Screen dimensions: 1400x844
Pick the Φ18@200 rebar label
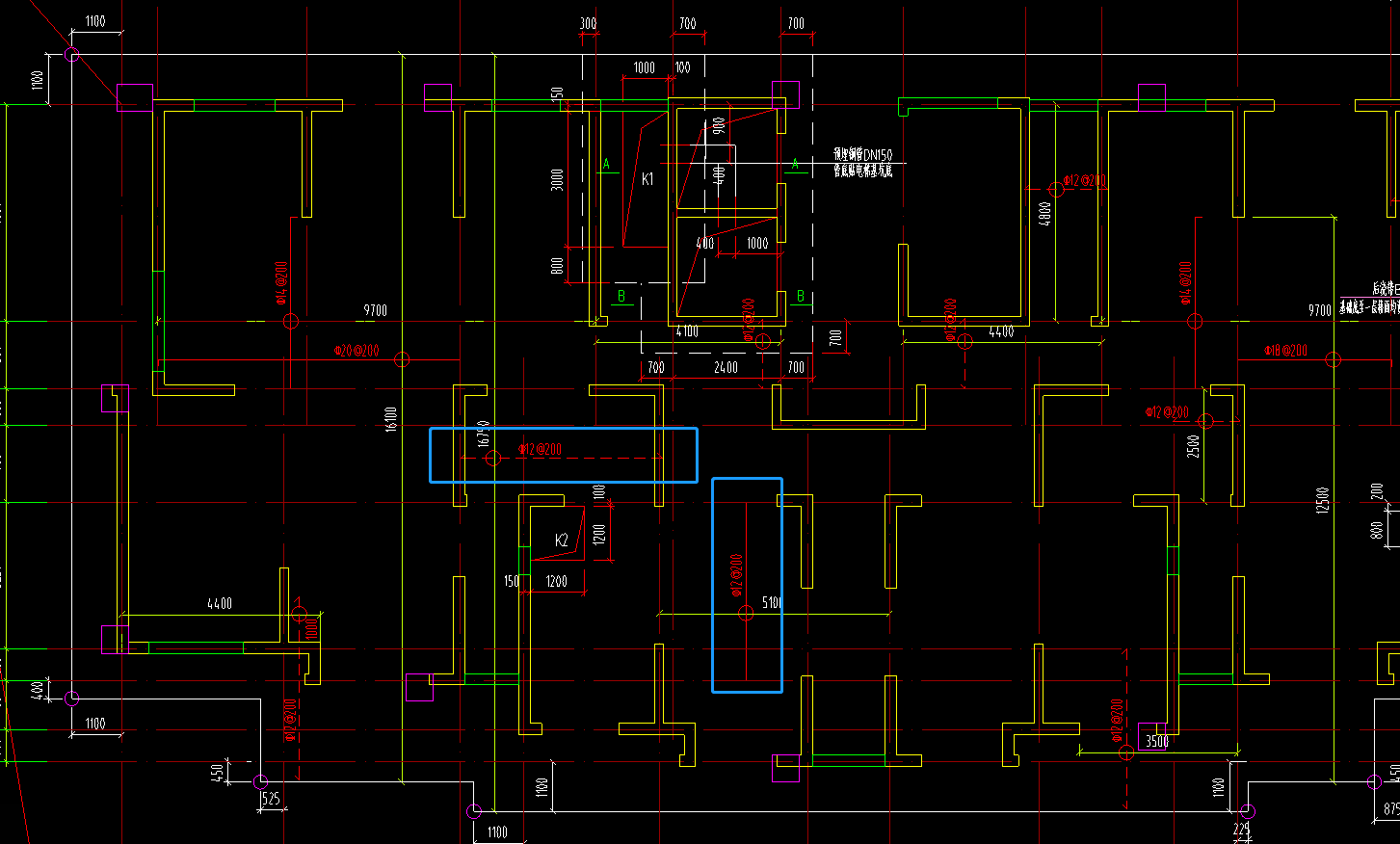(1285, 351)
